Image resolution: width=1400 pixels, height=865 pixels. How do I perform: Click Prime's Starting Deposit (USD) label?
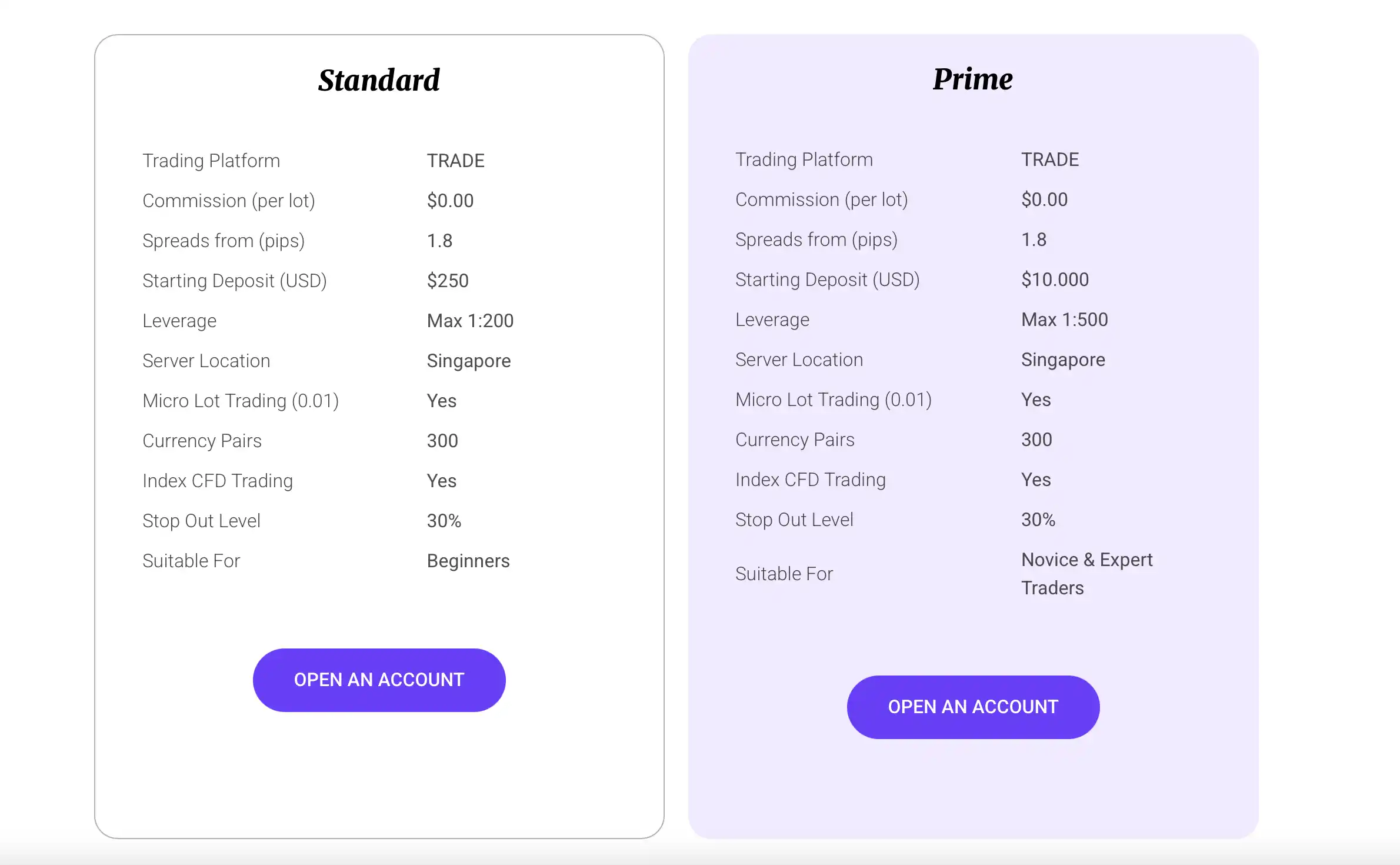[x=827, y=280]
